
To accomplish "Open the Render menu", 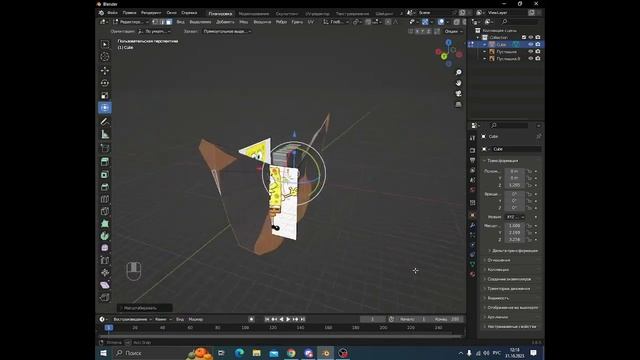I will pyautogui.click(x=151, y=13).
